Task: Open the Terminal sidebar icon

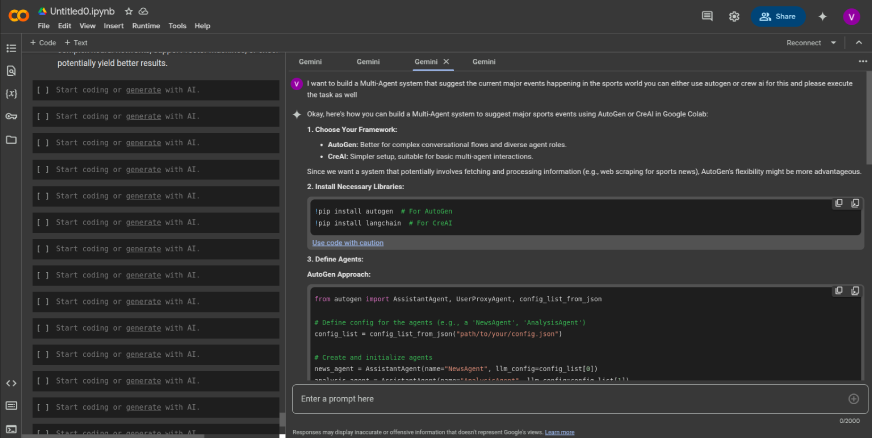Action: click(x=11, y=429)
